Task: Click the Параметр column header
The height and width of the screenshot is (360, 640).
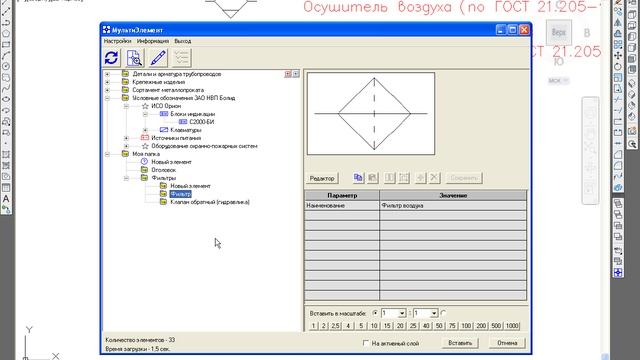Action: 342,196
